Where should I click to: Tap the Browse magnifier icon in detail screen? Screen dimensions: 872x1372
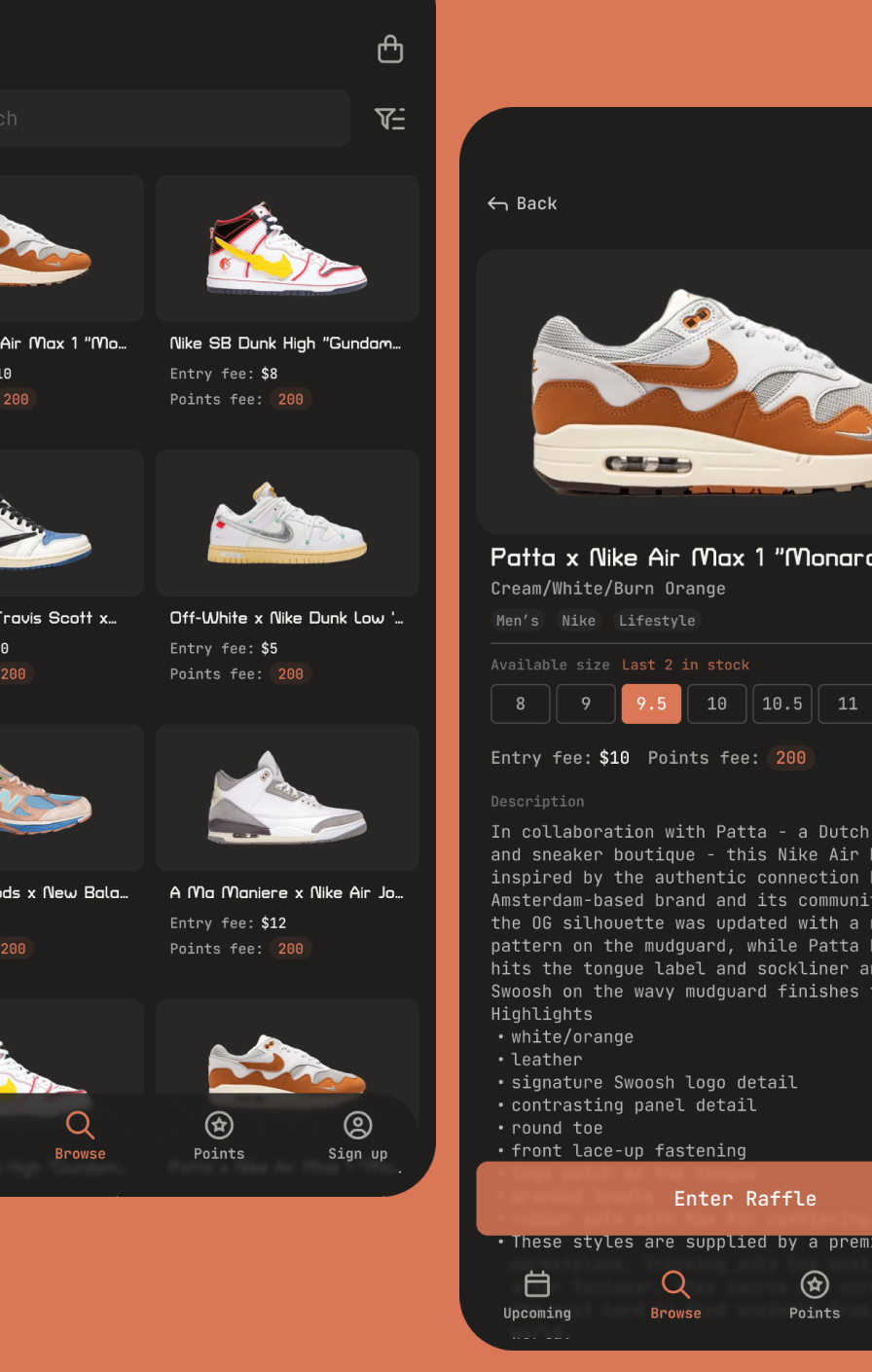[675, 1284]
